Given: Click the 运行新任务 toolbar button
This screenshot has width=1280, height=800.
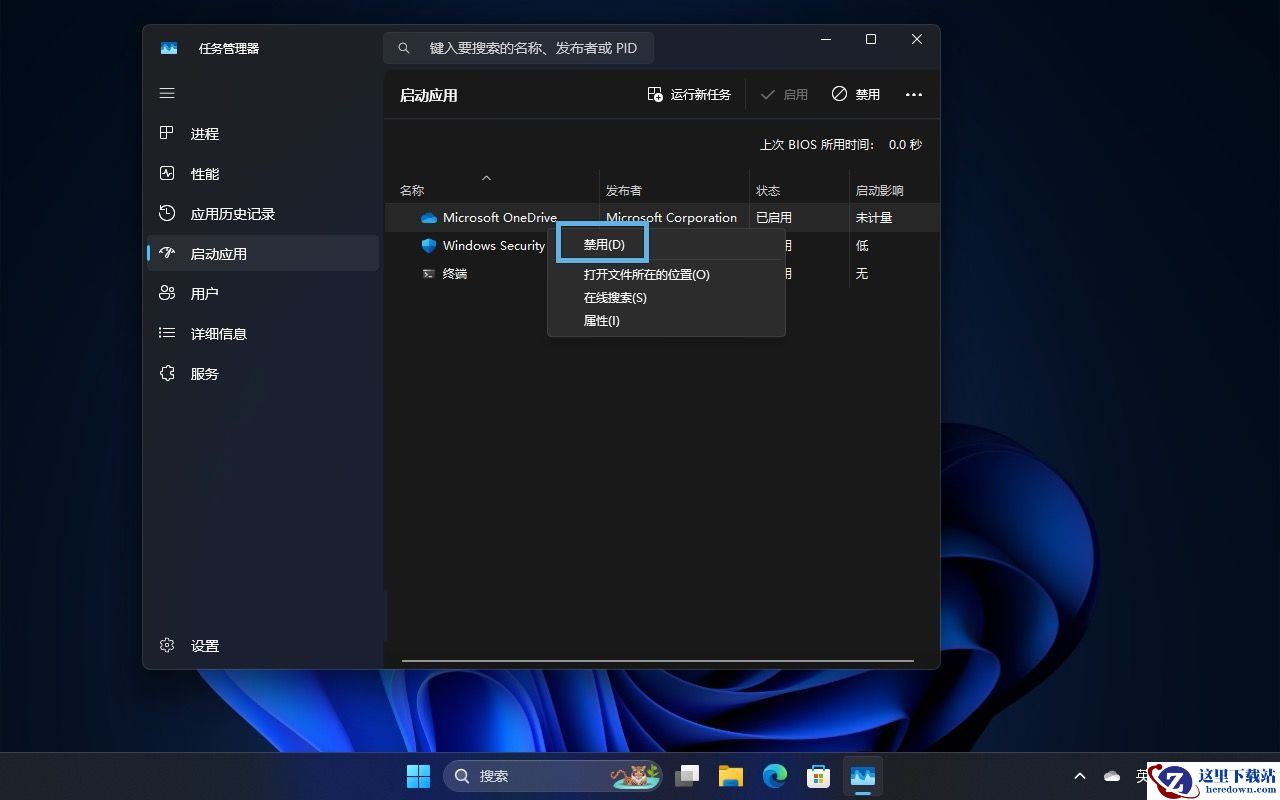Looking at the screenshot, I should 689,95.
